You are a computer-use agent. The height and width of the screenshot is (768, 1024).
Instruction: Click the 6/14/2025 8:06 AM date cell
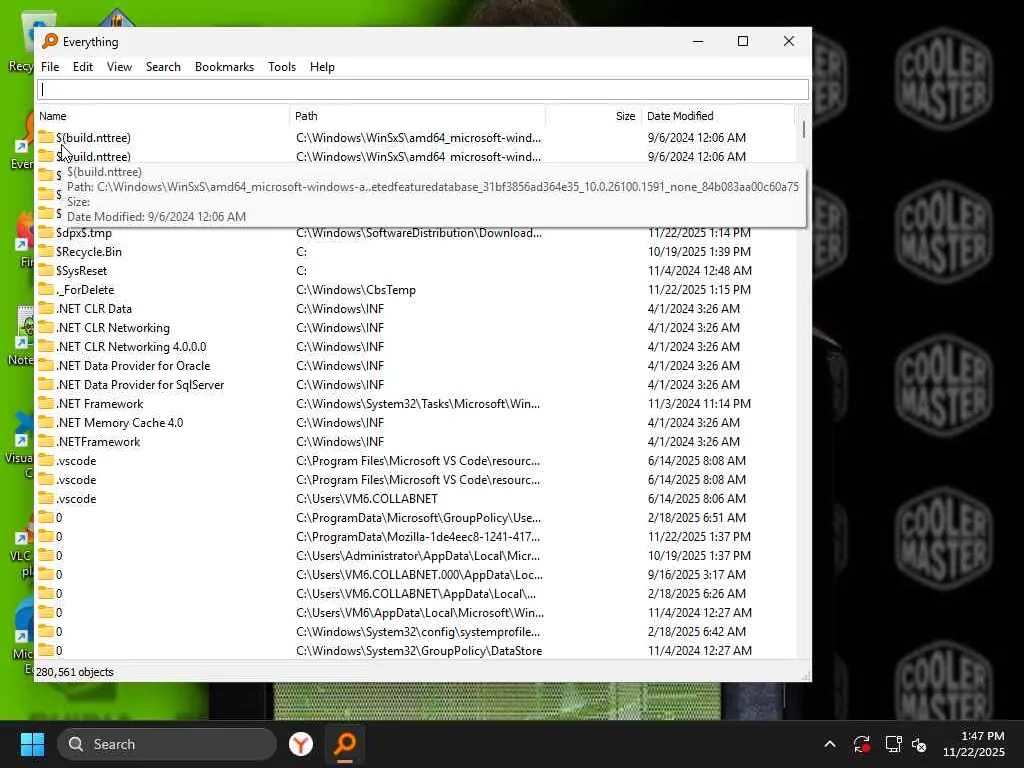(696, 498)
